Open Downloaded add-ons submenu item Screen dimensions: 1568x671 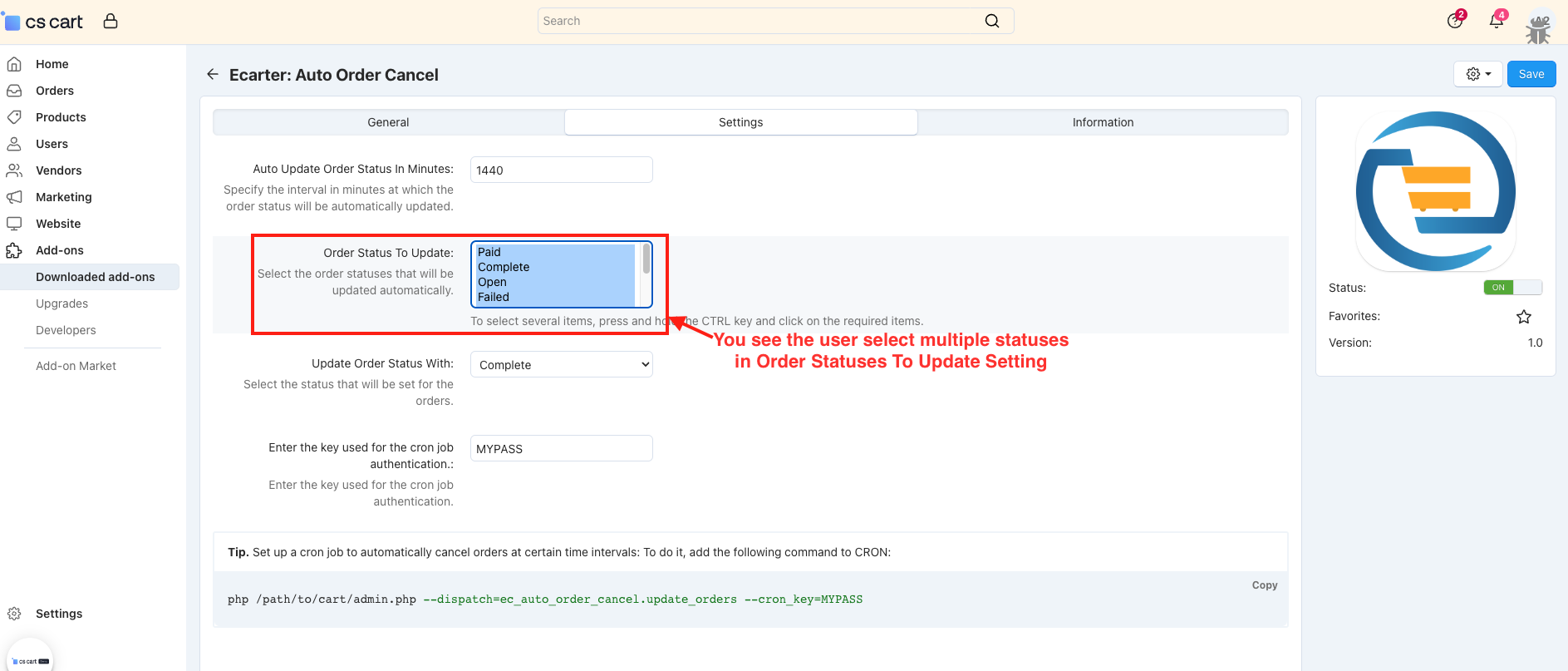pyautogui.click(x=90, y=277)
